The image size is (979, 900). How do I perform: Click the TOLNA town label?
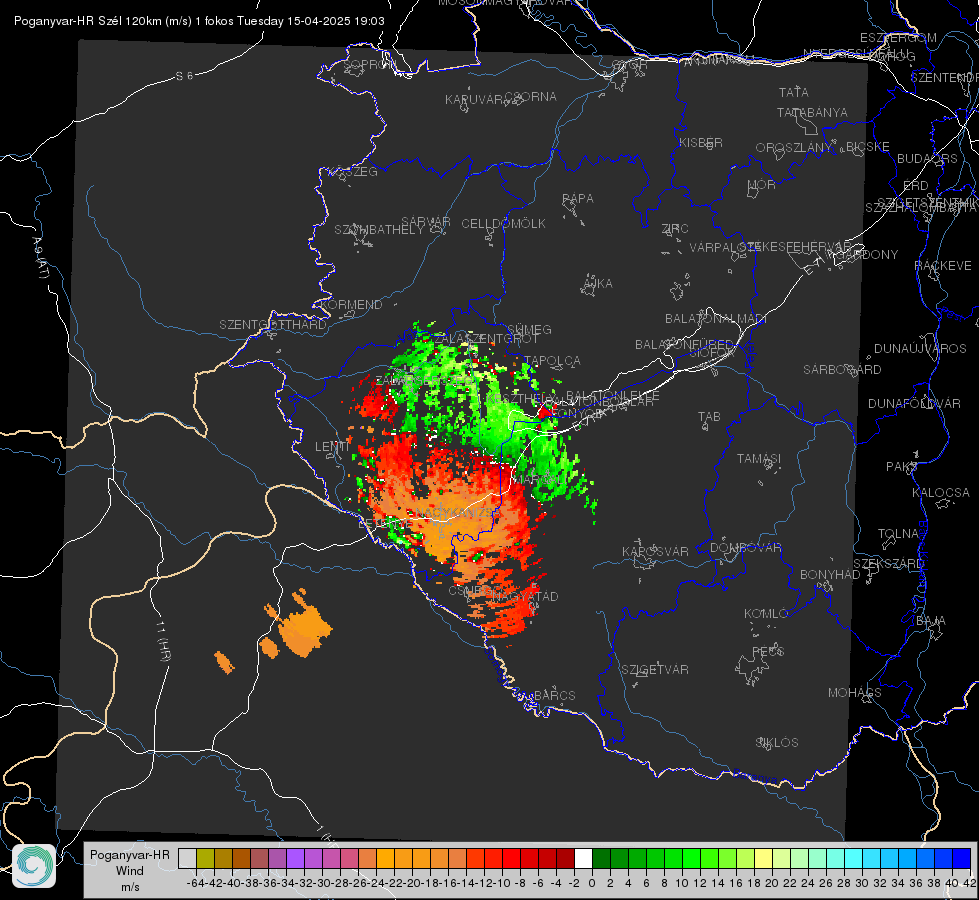pyautogui.click(x=898, y=534)
